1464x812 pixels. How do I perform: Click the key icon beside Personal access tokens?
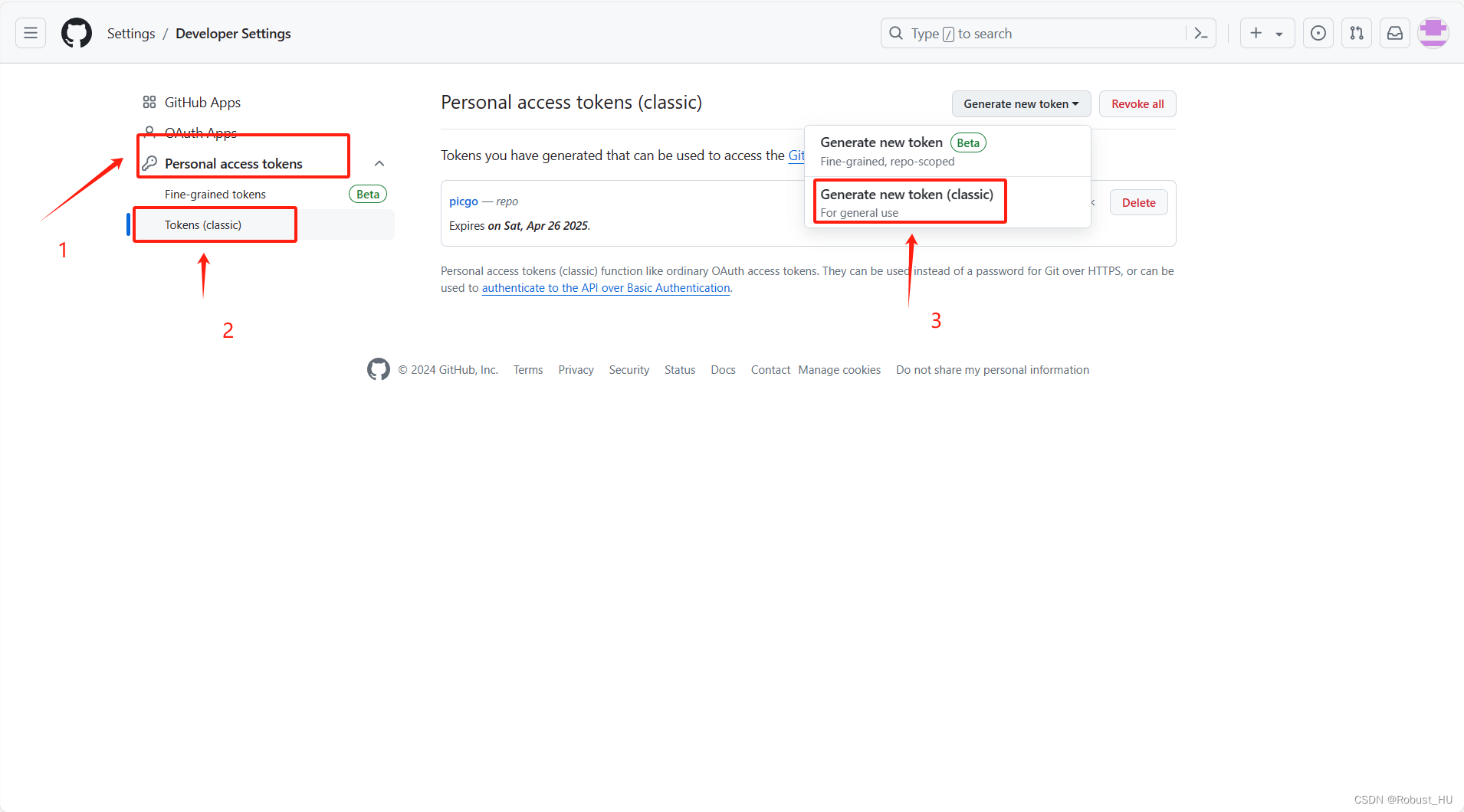click(x=149, y=163)
